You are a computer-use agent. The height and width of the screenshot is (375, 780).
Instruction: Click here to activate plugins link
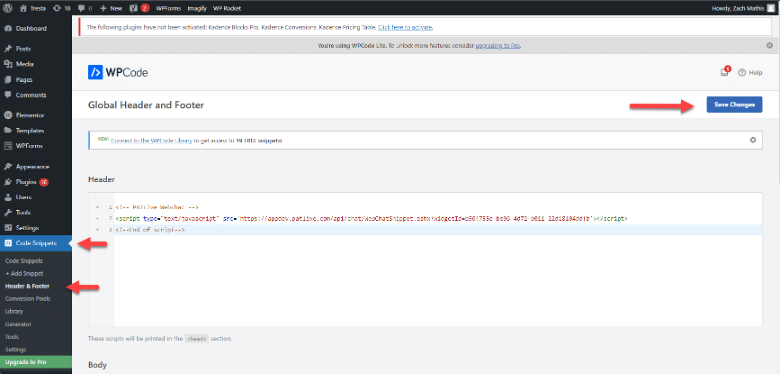tap(405, 27)
